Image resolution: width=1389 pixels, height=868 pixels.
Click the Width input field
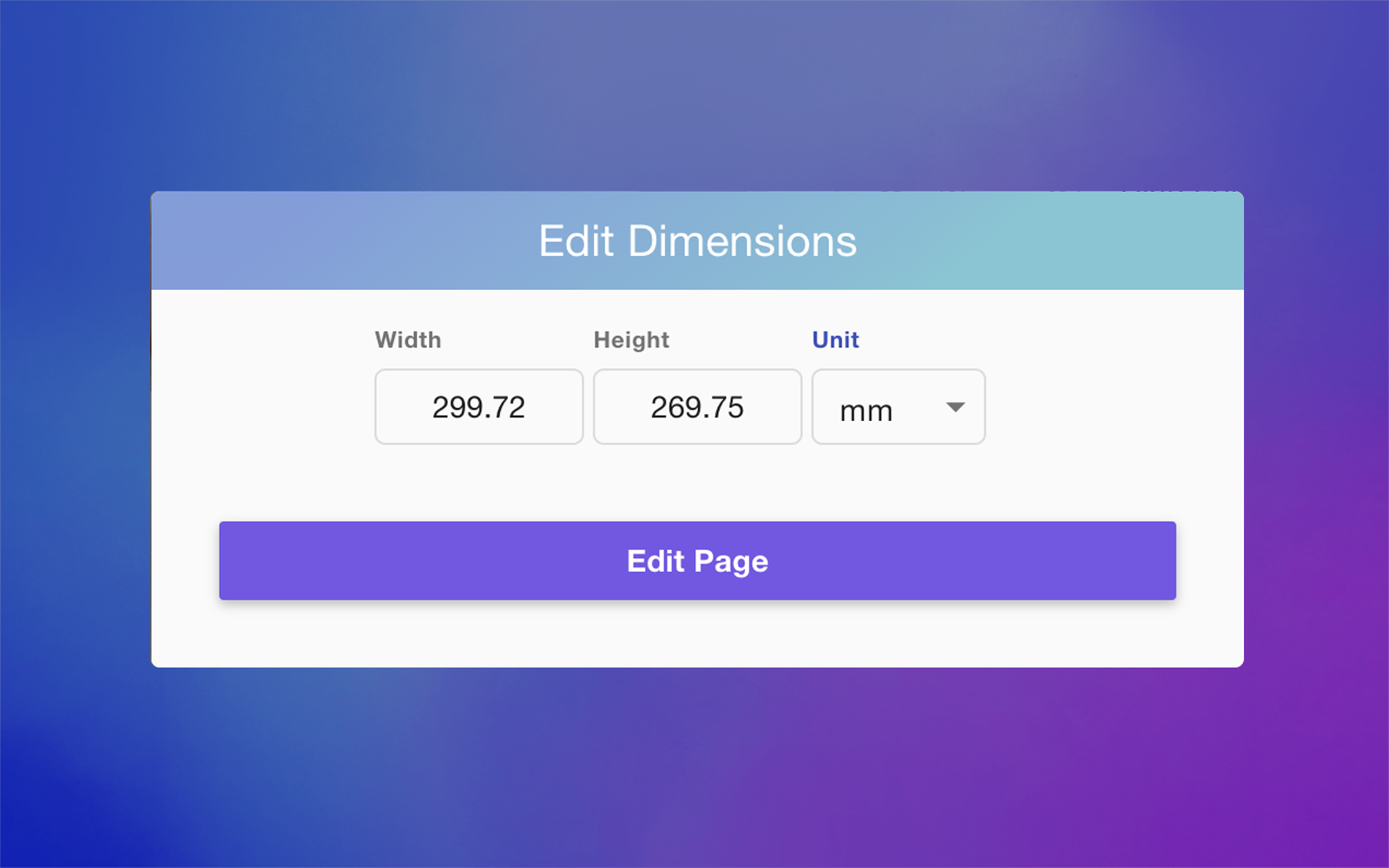(478, 407)
